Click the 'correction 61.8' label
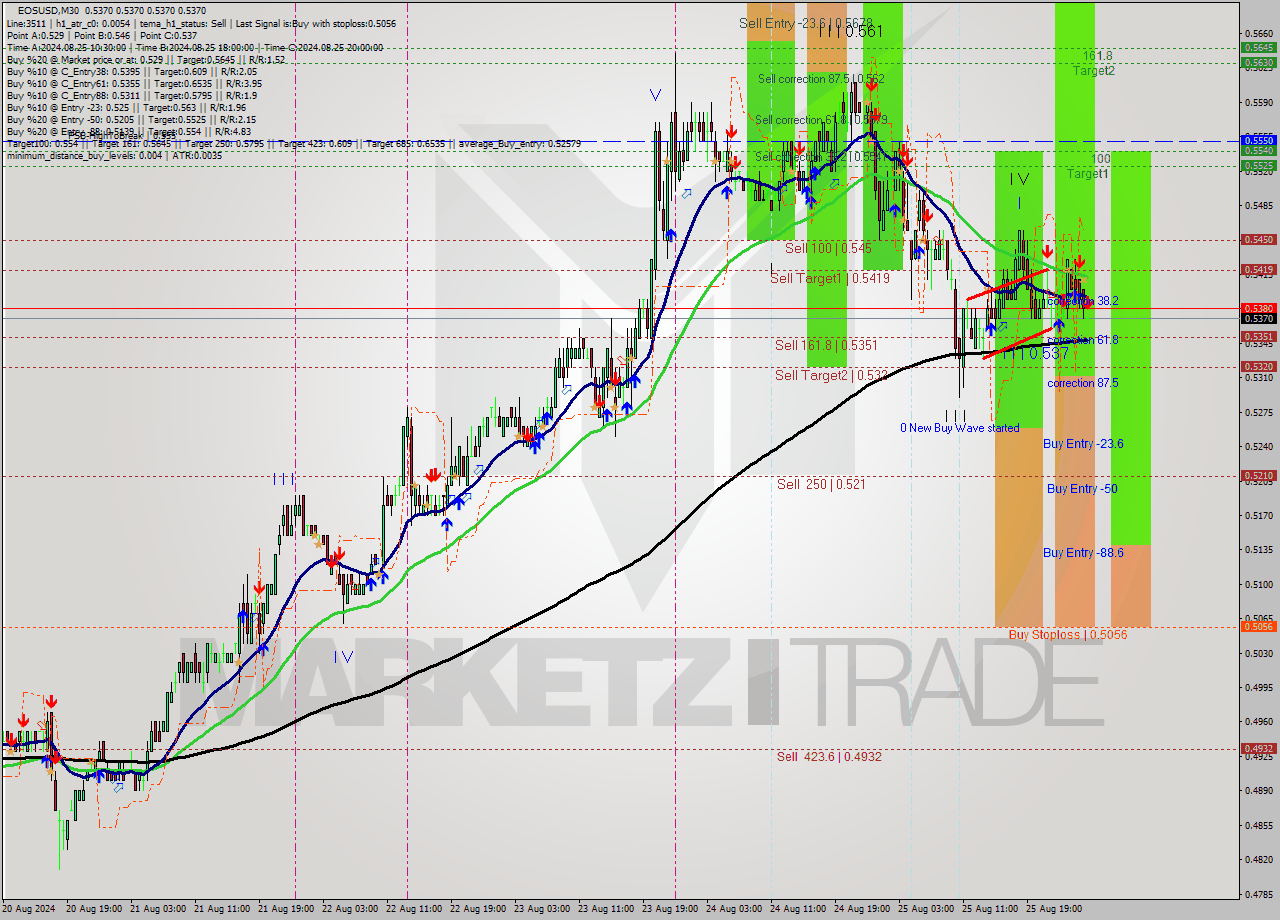Viewport: 1280px width, 920px height. click(x=1083, y=340)
